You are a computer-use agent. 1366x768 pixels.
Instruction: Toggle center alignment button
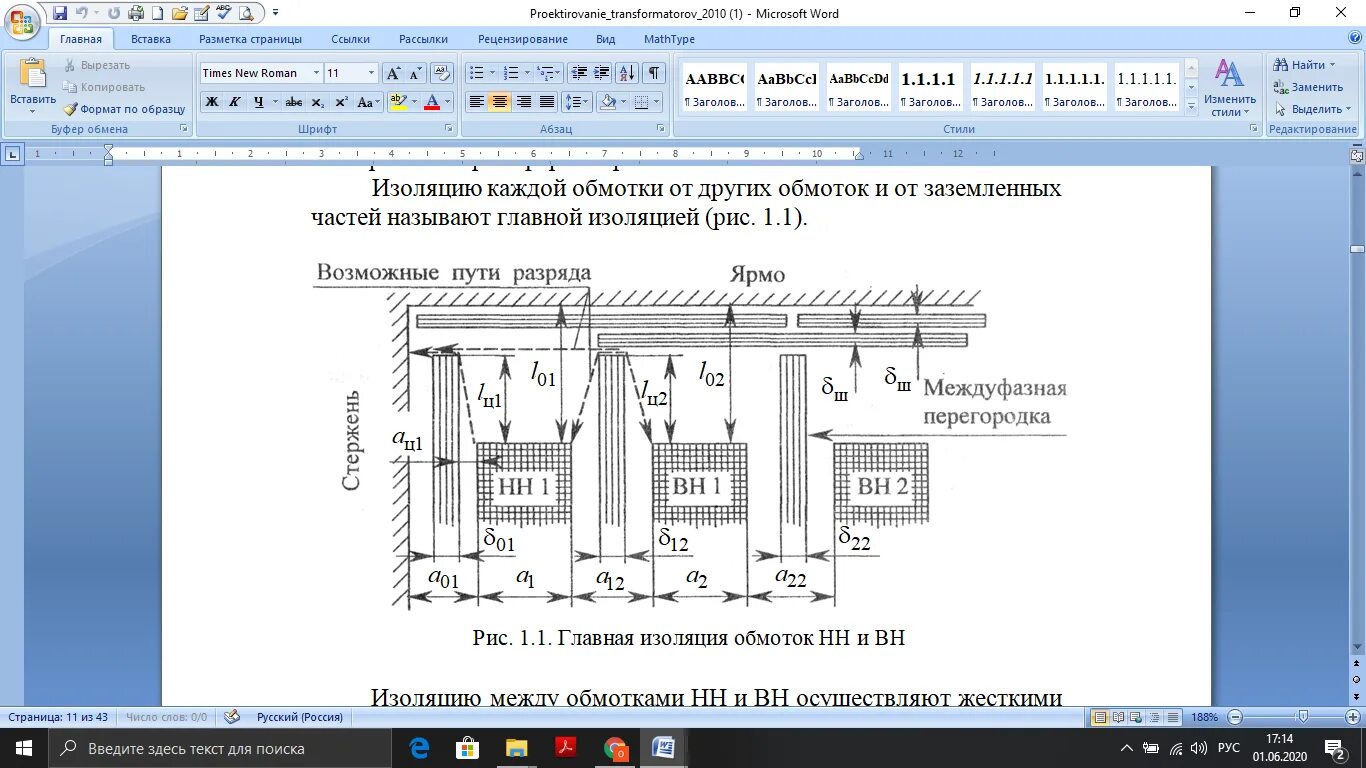(x=500, y=102)
